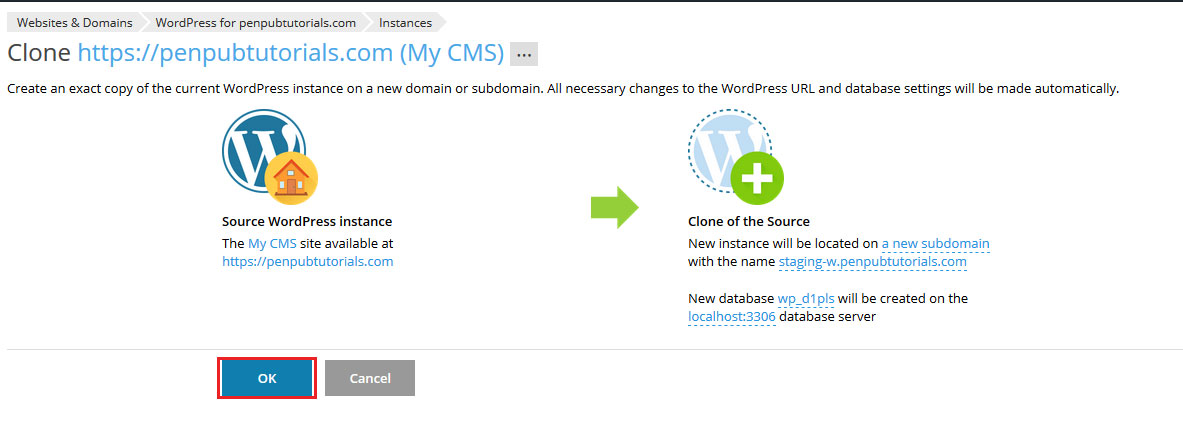This screenshot has height=431, width=1183.
Task: Click the Cancel button
Action: pyautogui.click(x=370, y=378)
